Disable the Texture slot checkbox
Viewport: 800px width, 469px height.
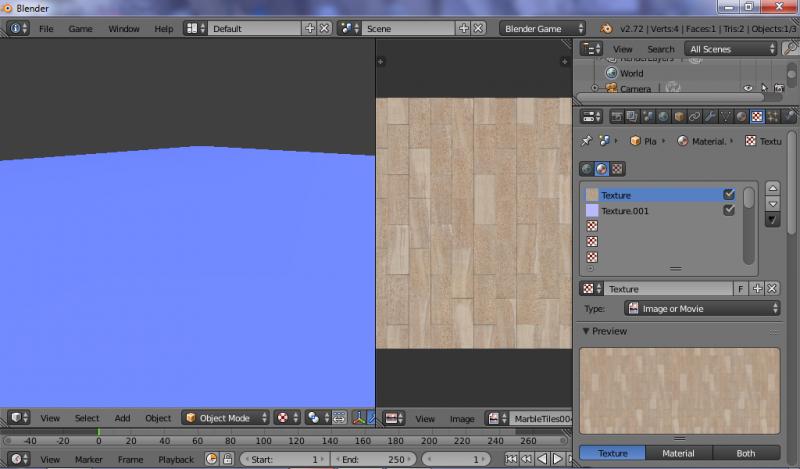pos(729,195)
